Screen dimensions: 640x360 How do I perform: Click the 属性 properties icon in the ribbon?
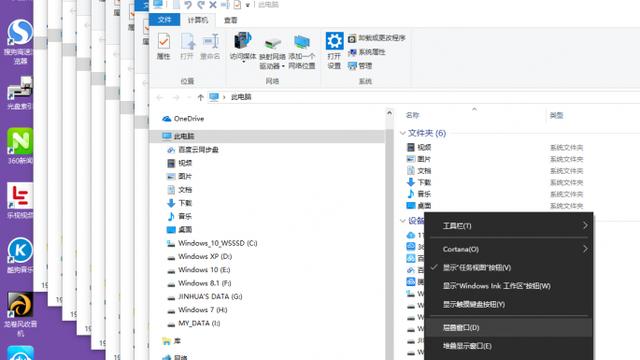[x=164, y=46]
